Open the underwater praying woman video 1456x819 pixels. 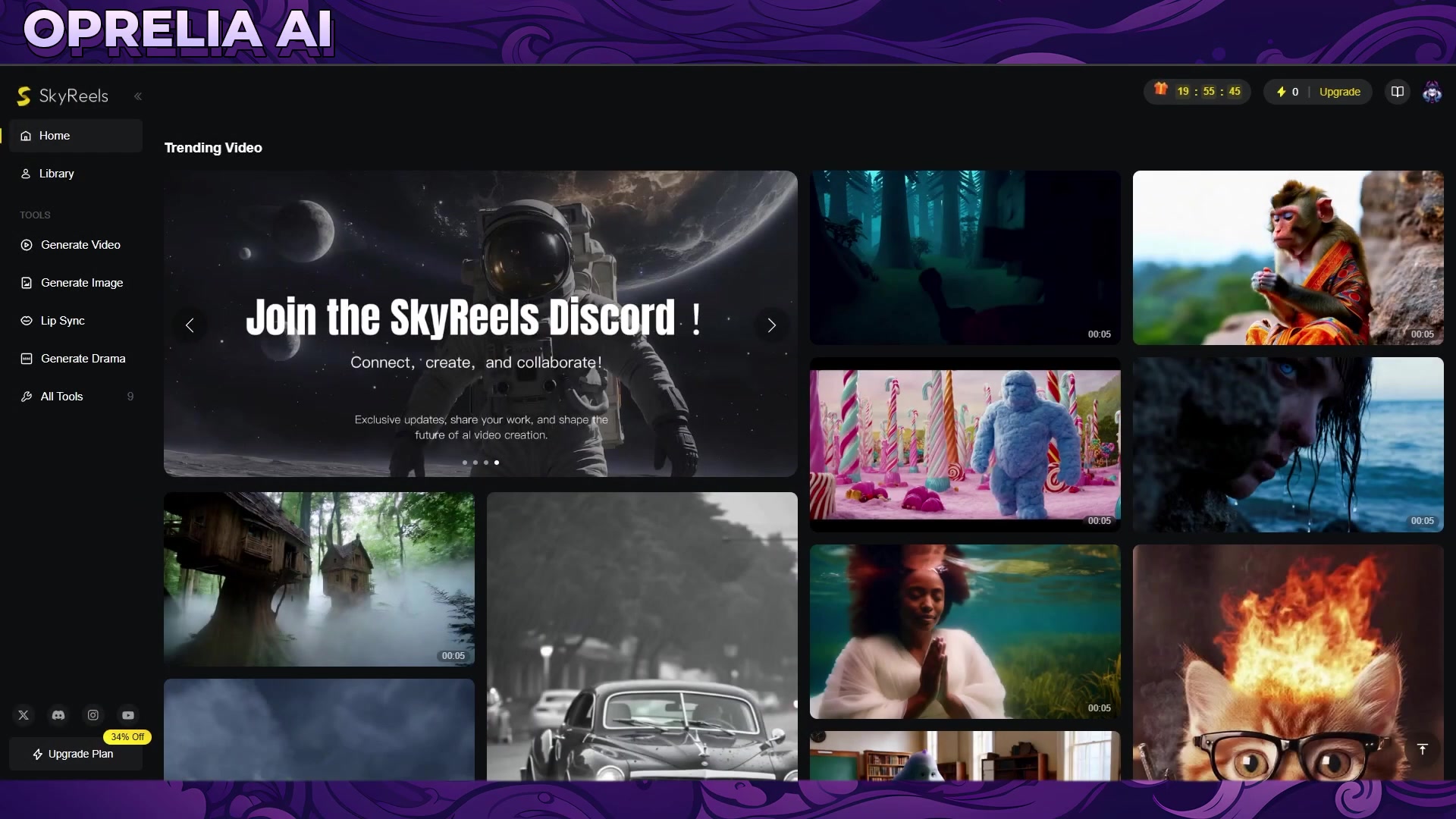[965, 632]
